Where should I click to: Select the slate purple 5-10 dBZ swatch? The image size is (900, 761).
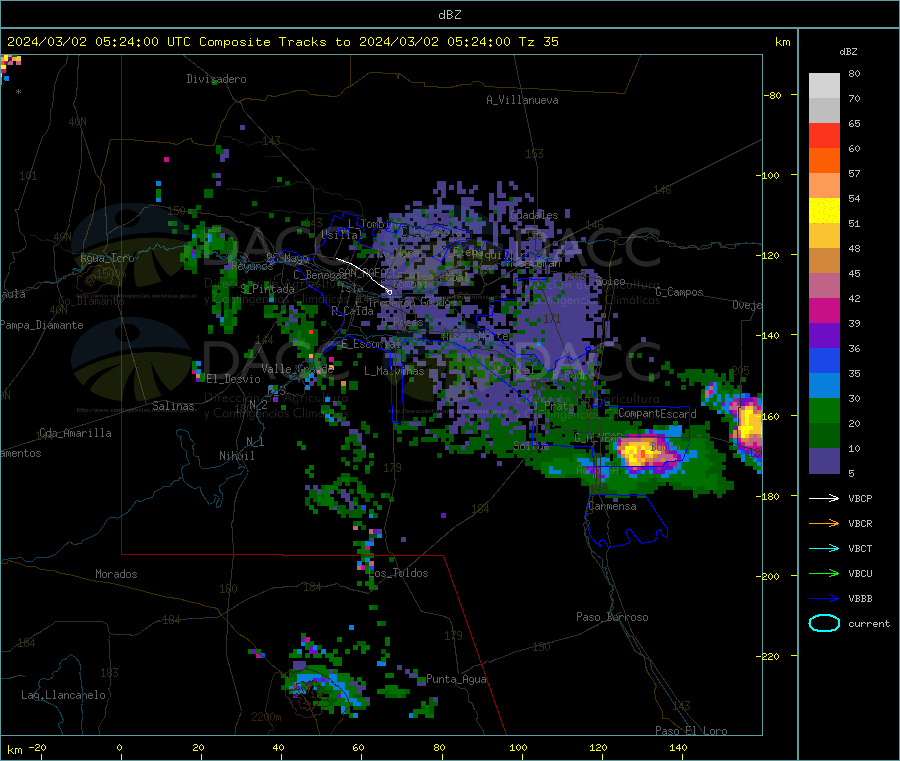tap(824, 461)
